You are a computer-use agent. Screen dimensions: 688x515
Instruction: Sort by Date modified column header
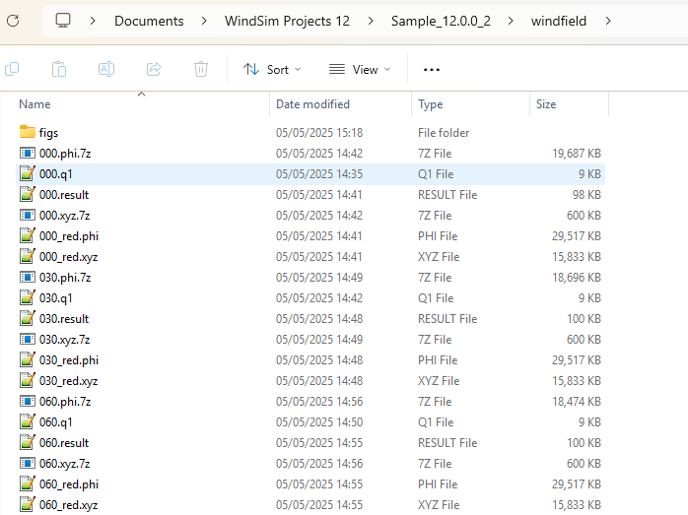point(313,104)
